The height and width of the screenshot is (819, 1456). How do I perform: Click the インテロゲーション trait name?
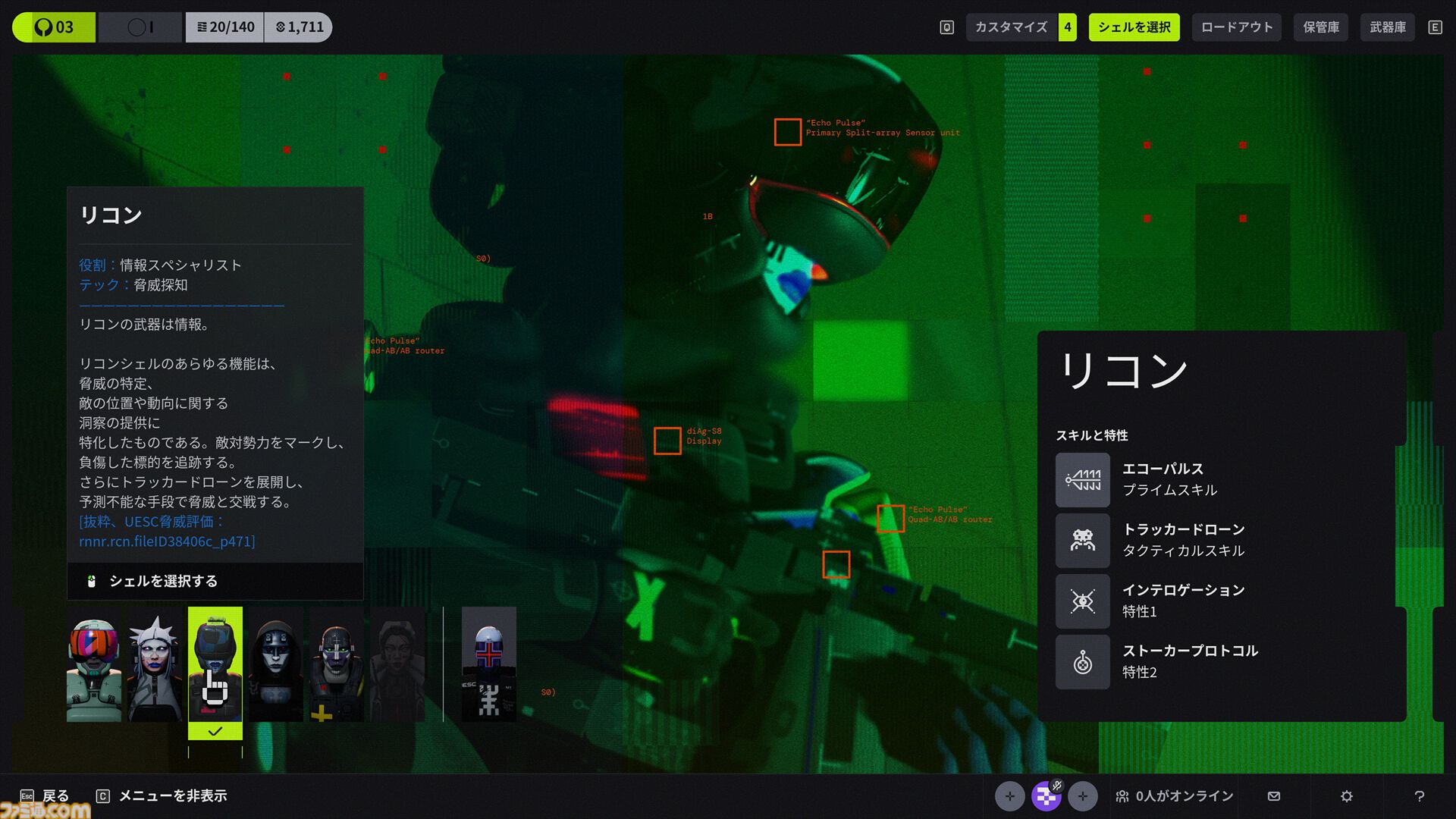tap(1184, 591)
